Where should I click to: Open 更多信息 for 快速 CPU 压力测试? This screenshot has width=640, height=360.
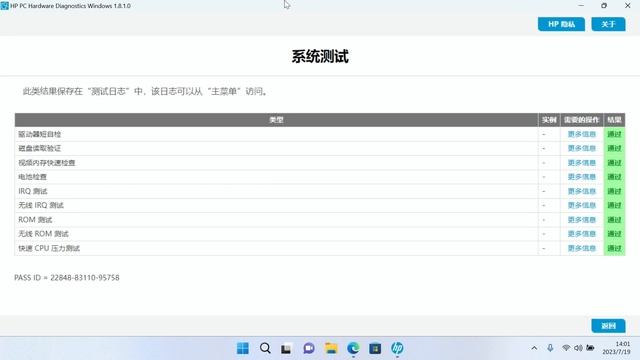point(582,248)
